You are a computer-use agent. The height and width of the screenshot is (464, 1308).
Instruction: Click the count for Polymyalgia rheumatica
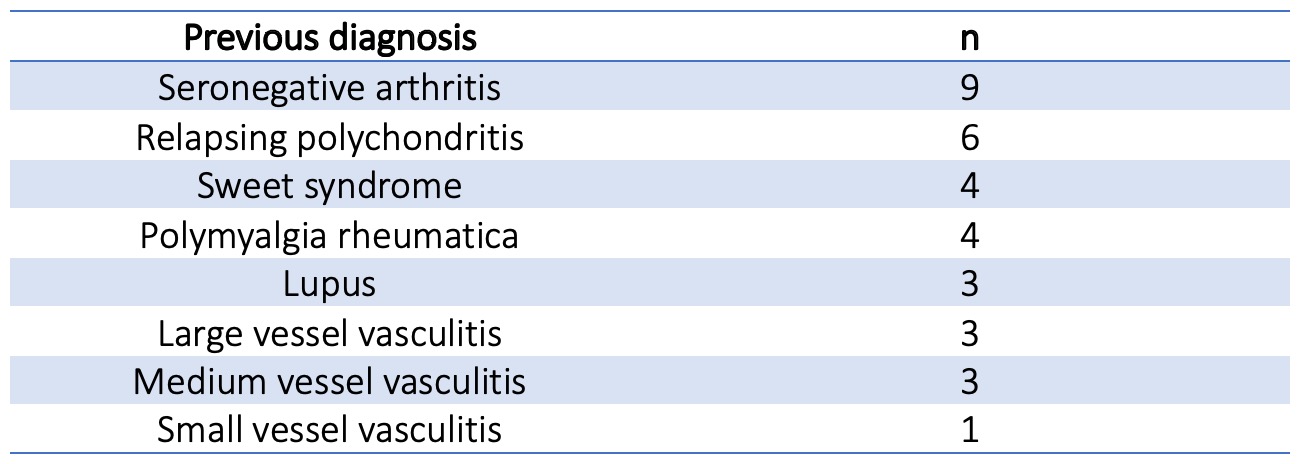967,235
